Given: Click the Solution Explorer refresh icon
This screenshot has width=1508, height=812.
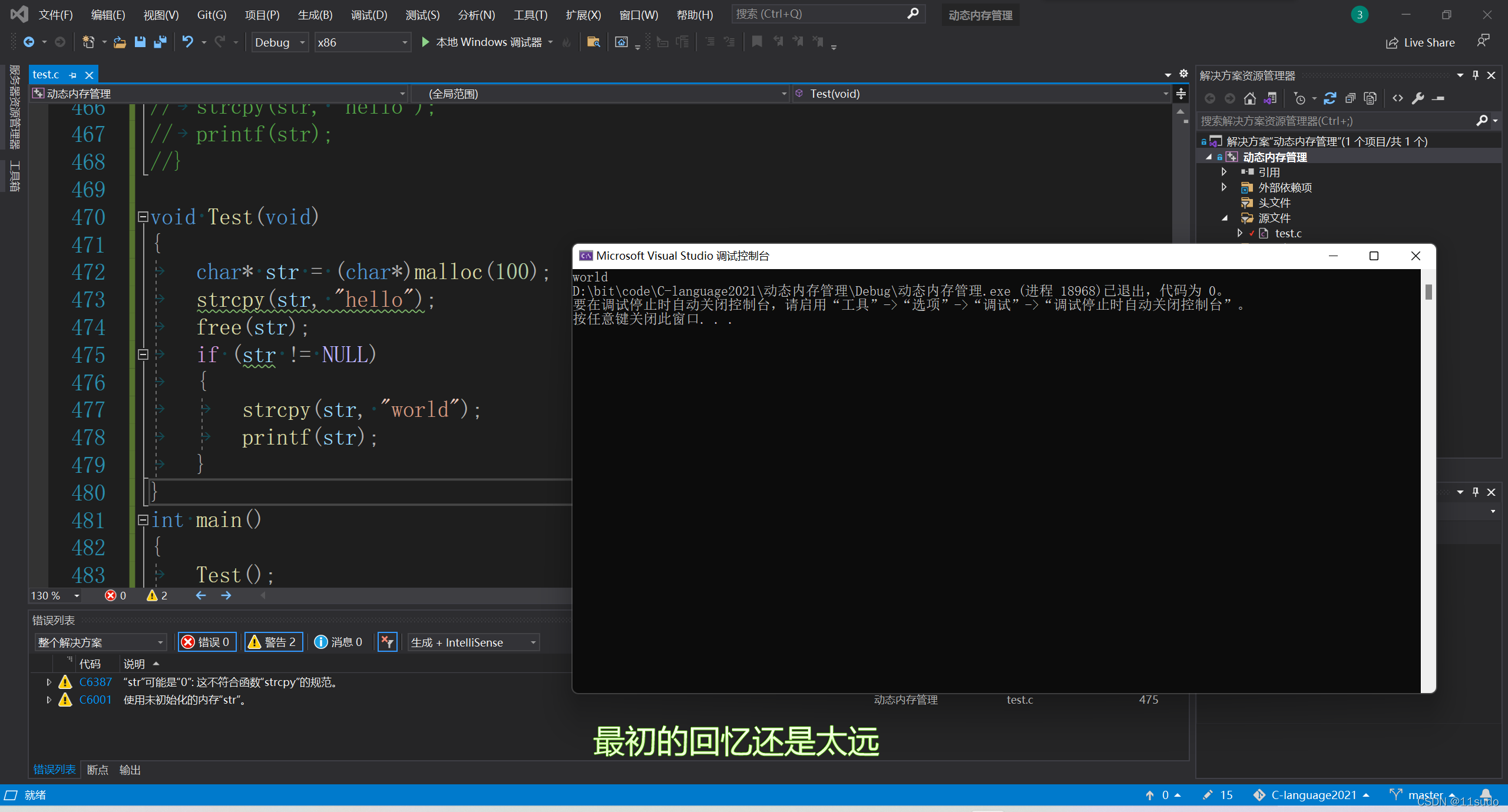Looking at the screenshot, I should tap(1330, 98).
